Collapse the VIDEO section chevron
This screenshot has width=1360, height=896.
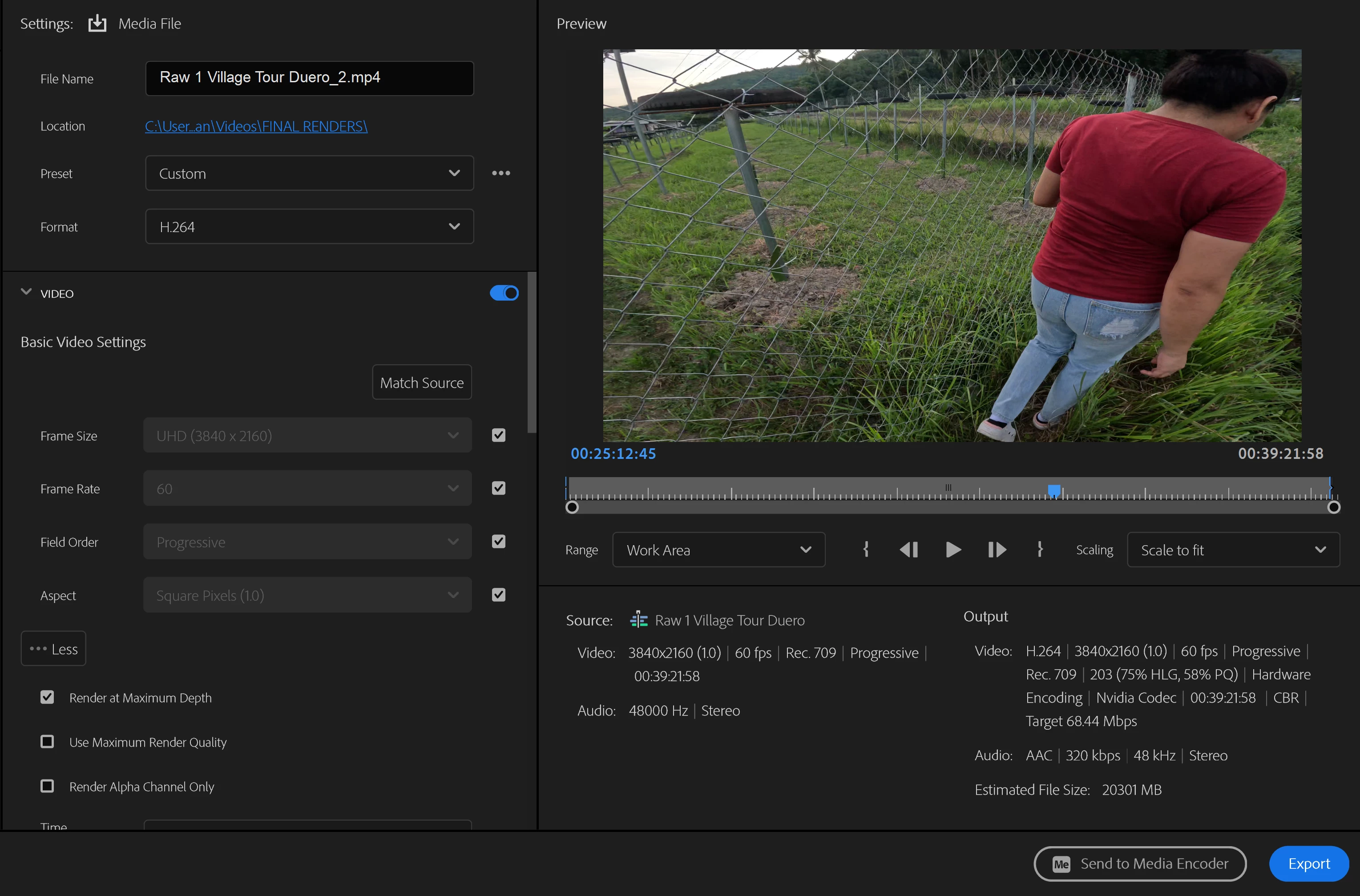click(x=26, y=292)
